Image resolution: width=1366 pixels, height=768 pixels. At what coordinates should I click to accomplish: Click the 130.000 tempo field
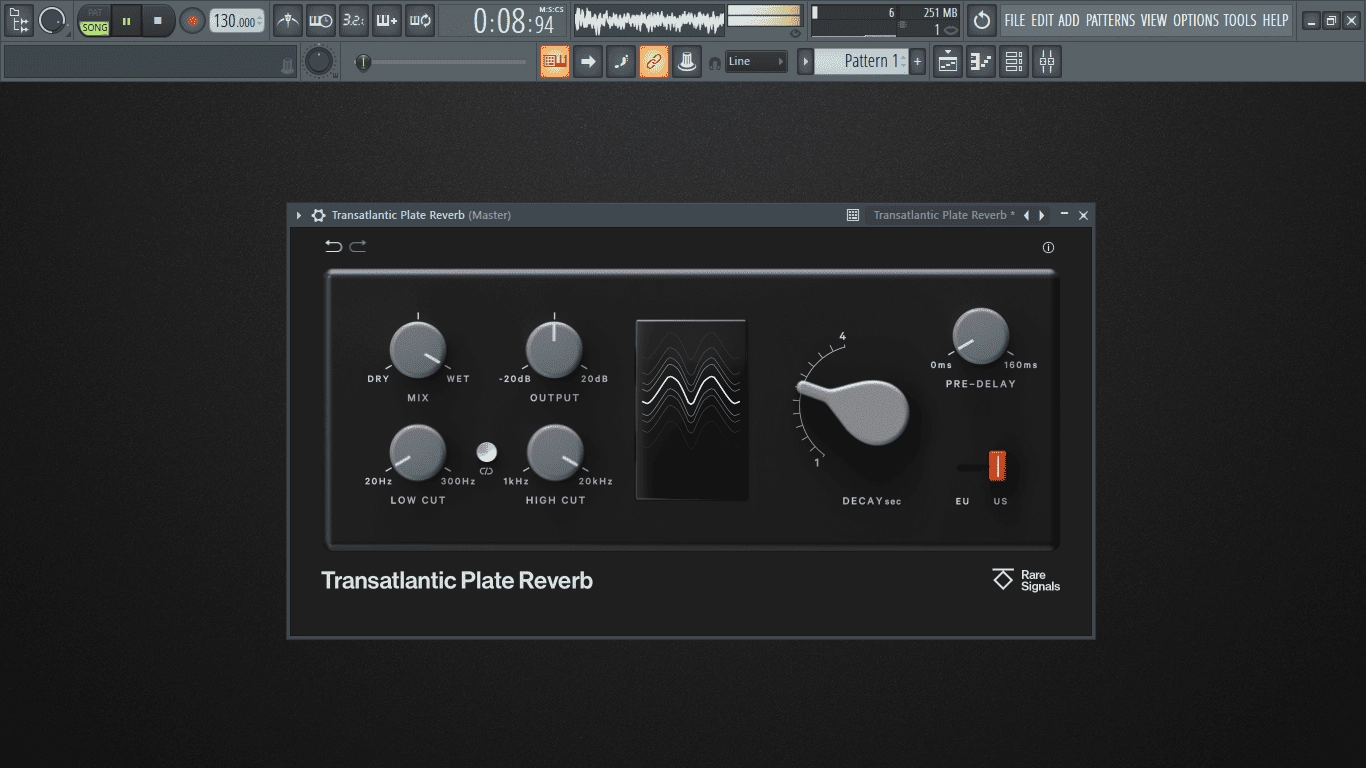click(237, 21)
